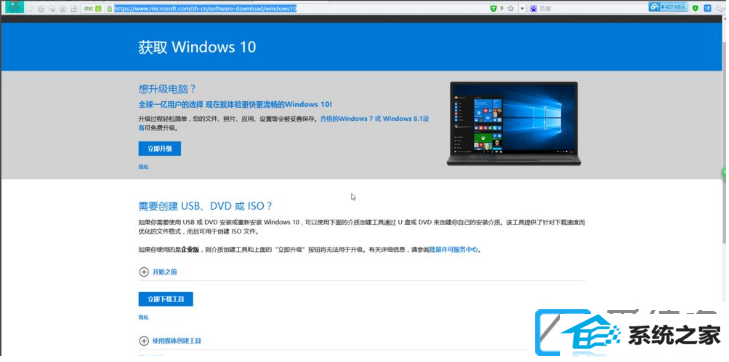The height and width of the screenshot is (362, 729).
Task: Click the green shield extension icon at far right
Action: [x=695, y=8]
